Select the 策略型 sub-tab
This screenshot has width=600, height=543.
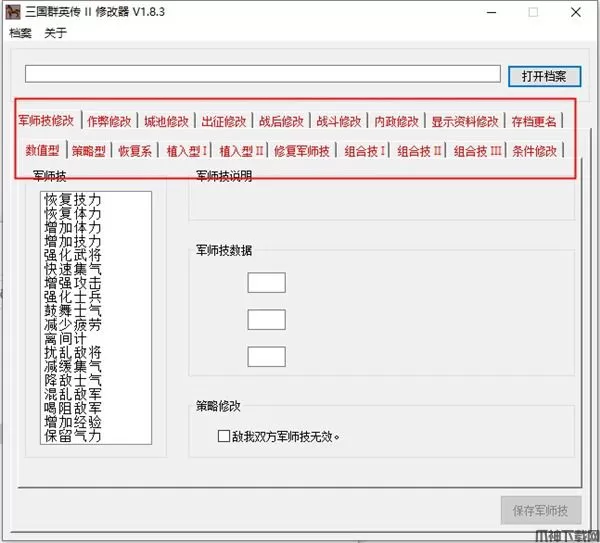[89, 151]
